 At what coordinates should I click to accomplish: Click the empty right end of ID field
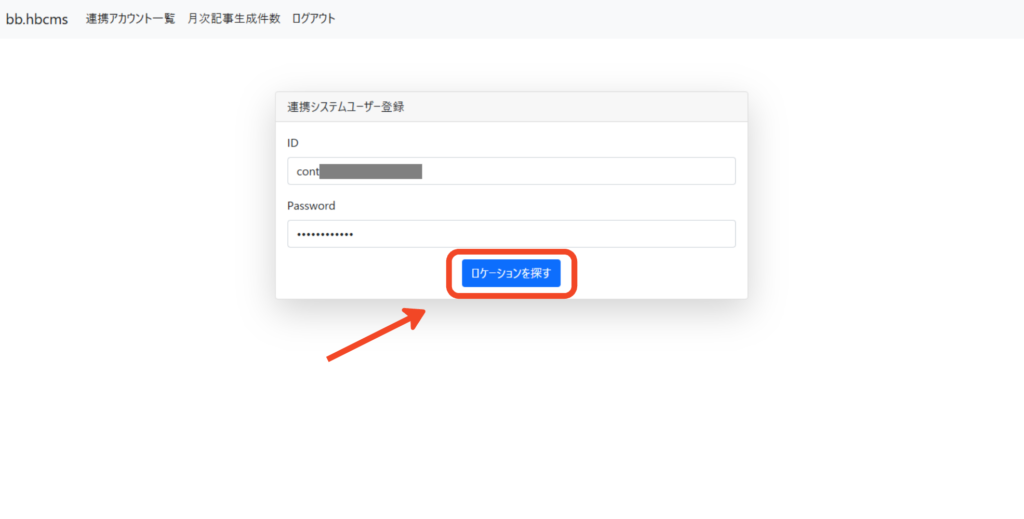pos(700,171)
